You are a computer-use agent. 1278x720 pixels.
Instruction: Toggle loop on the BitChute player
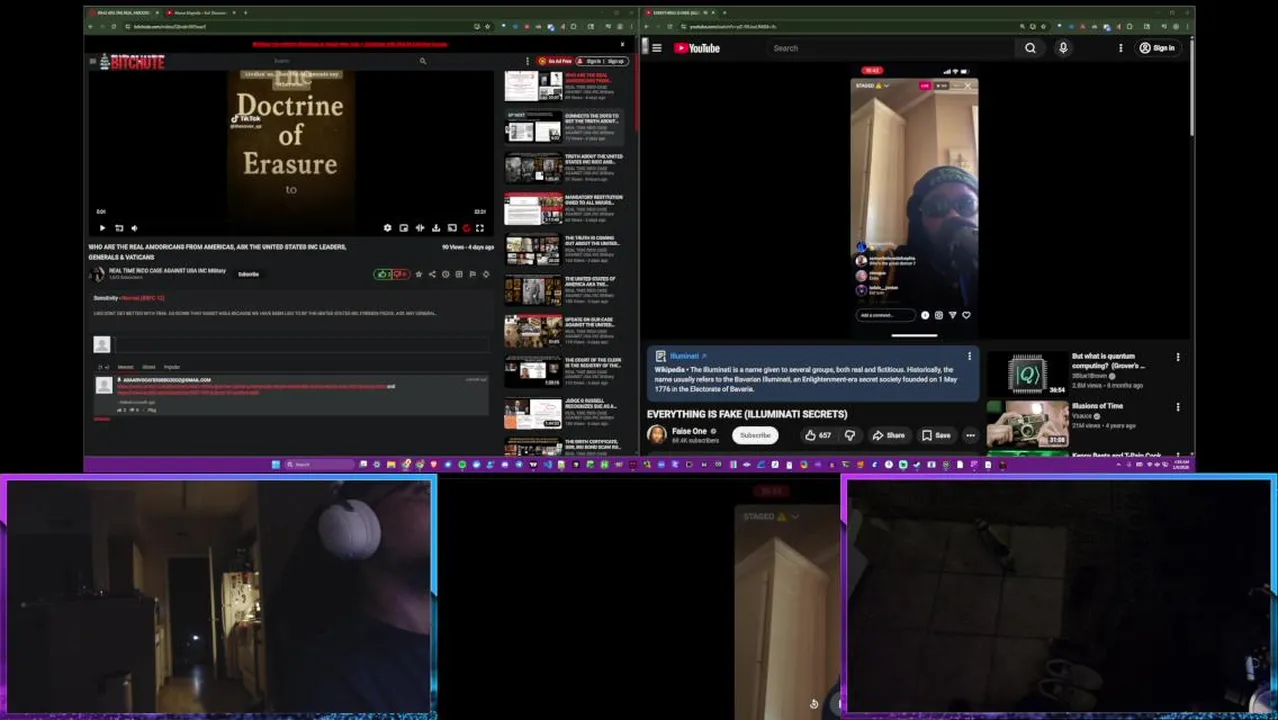tap(119, 228)
